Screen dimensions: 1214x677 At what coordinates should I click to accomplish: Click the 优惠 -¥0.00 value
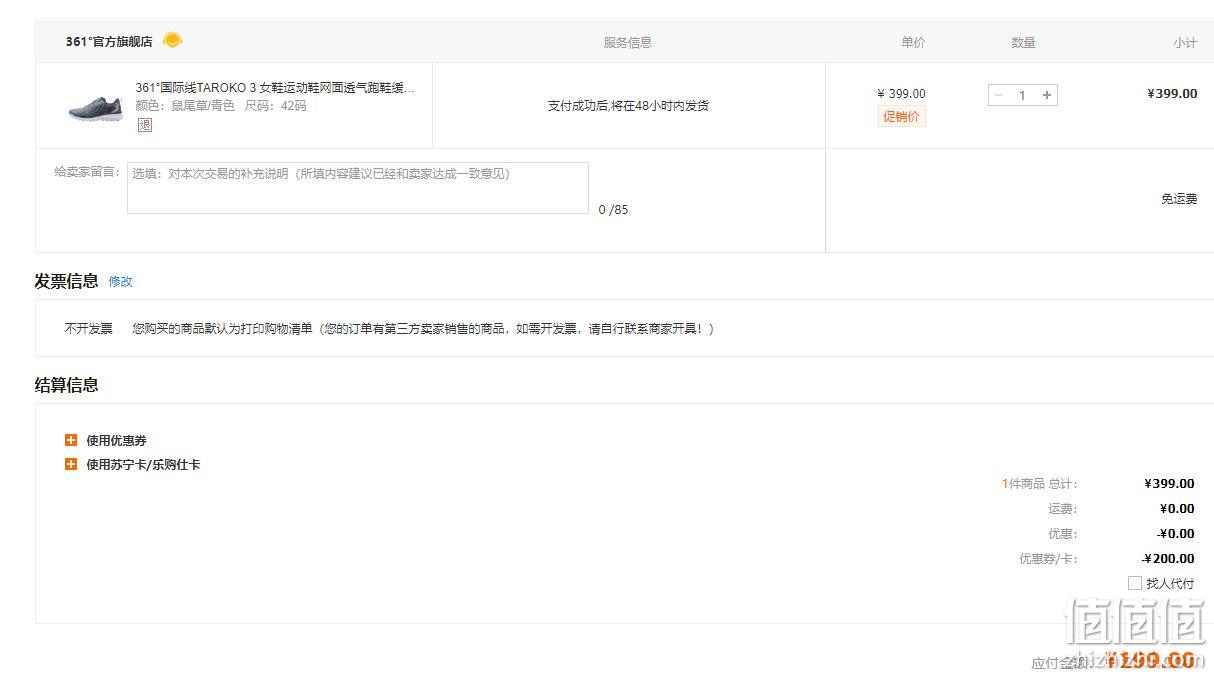pyautogui.click(x=1175, y=534)
